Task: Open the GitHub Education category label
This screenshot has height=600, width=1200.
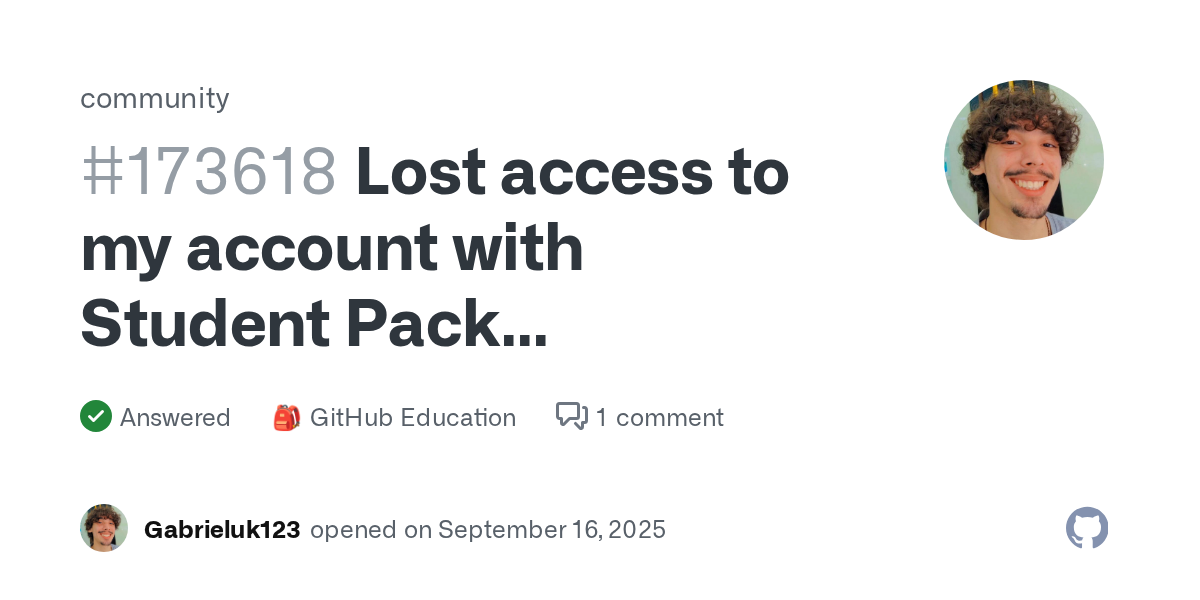Action: (413, 417)
